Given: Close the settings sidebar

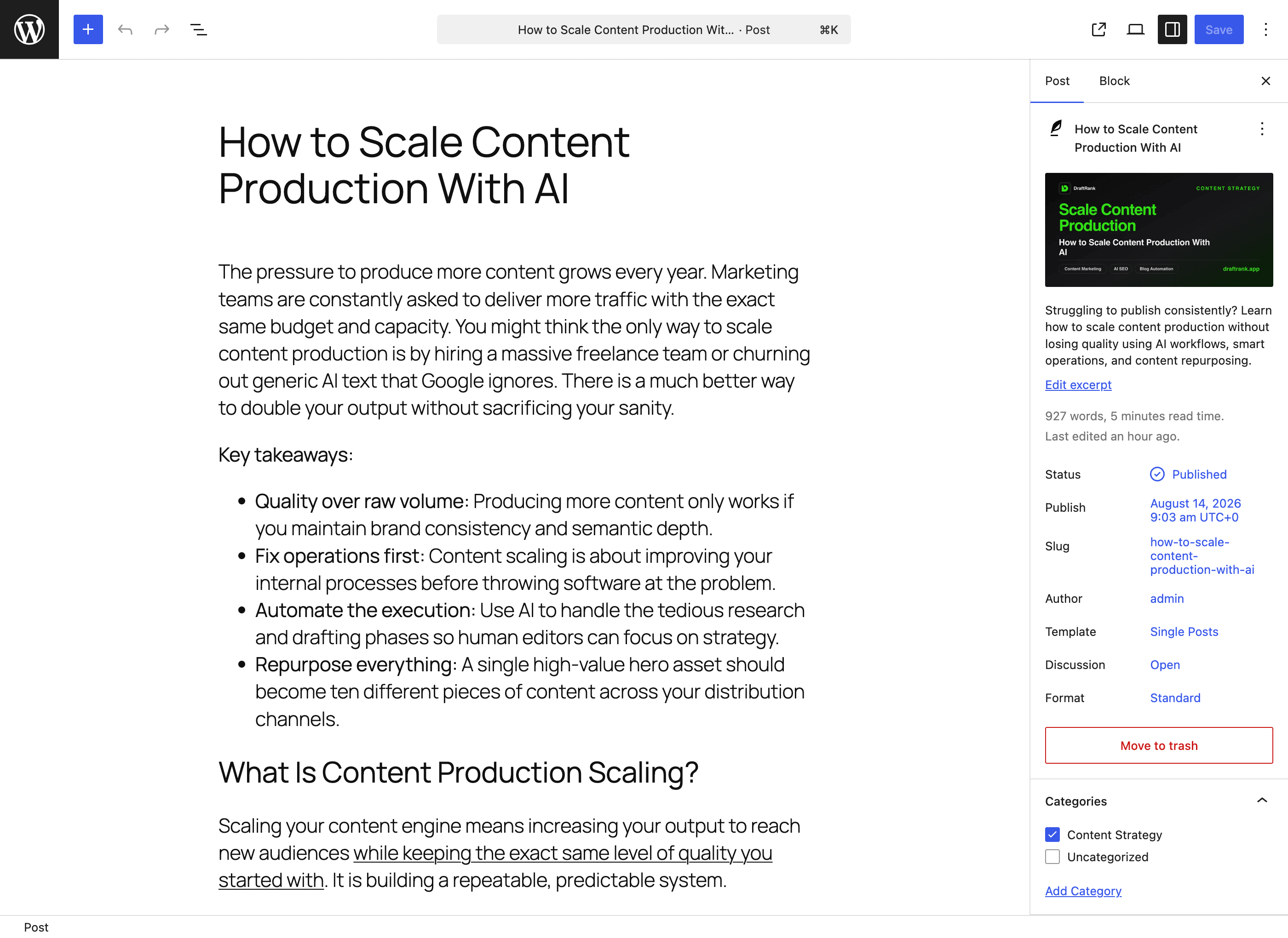Looking at the screenshot, I should 1265,81.
